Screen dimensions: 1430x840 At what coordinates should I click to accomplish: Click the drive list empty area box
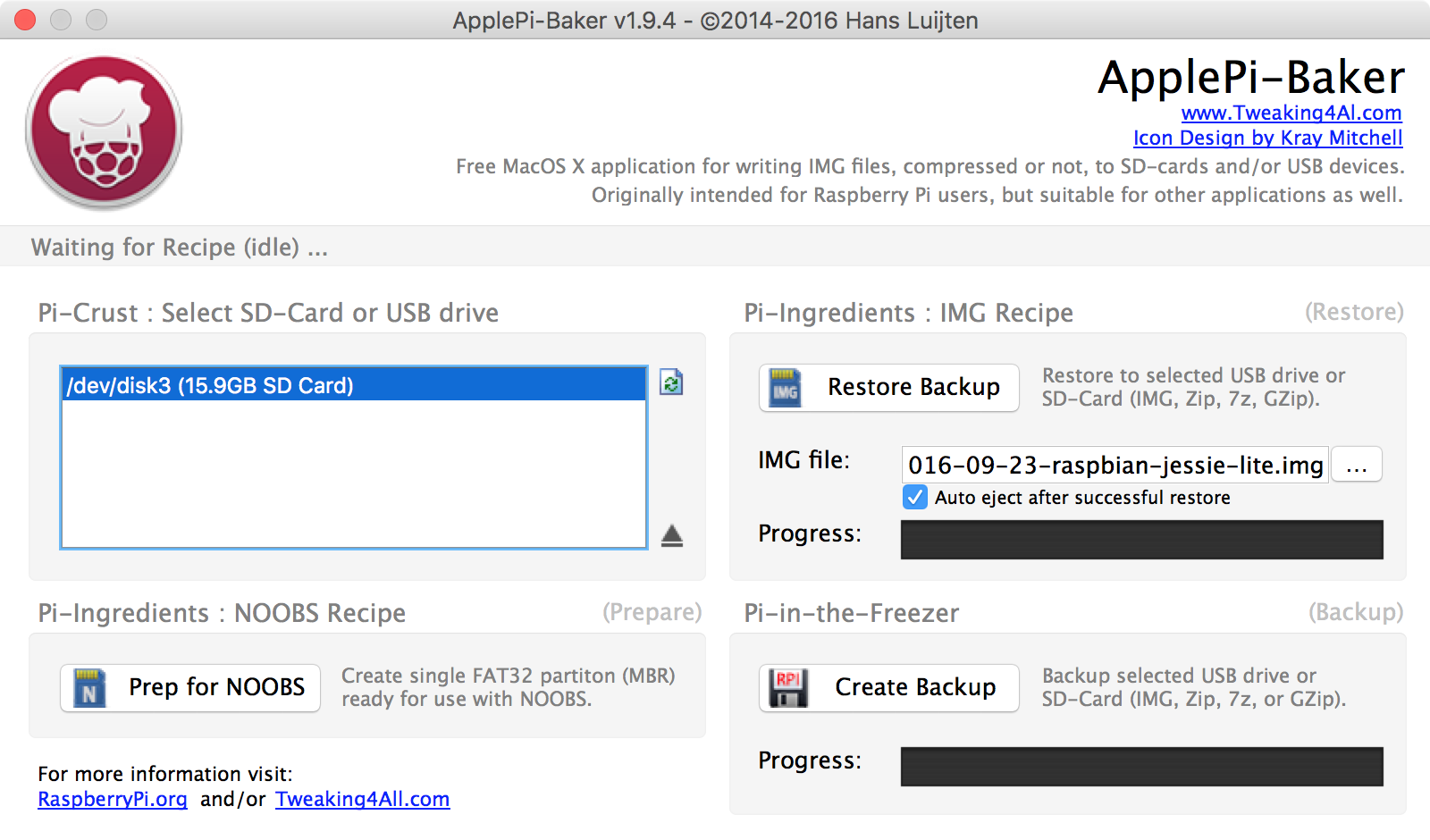pos(353,474)
